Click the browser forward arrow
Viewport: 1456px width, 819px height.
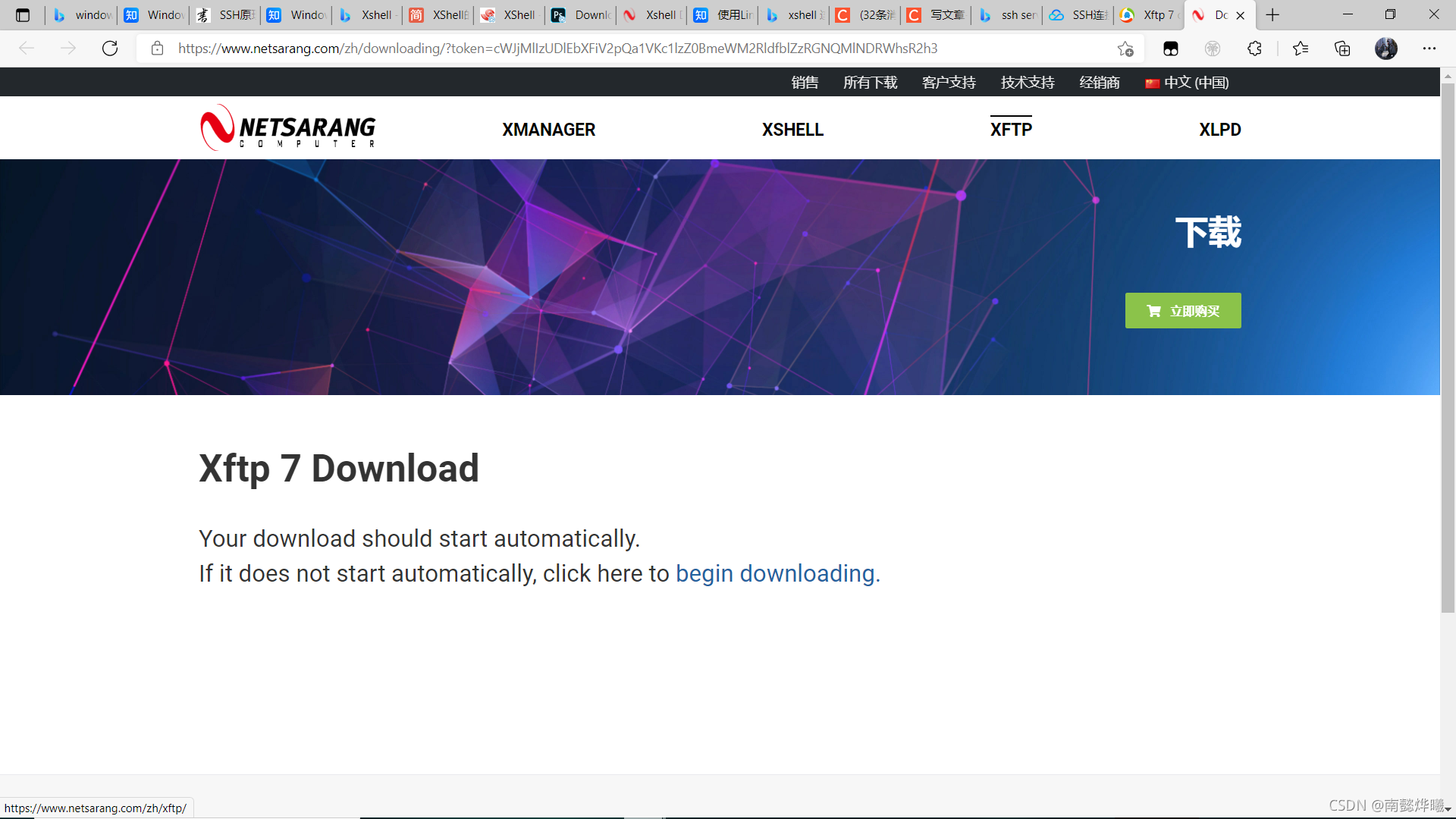point(68,49)
